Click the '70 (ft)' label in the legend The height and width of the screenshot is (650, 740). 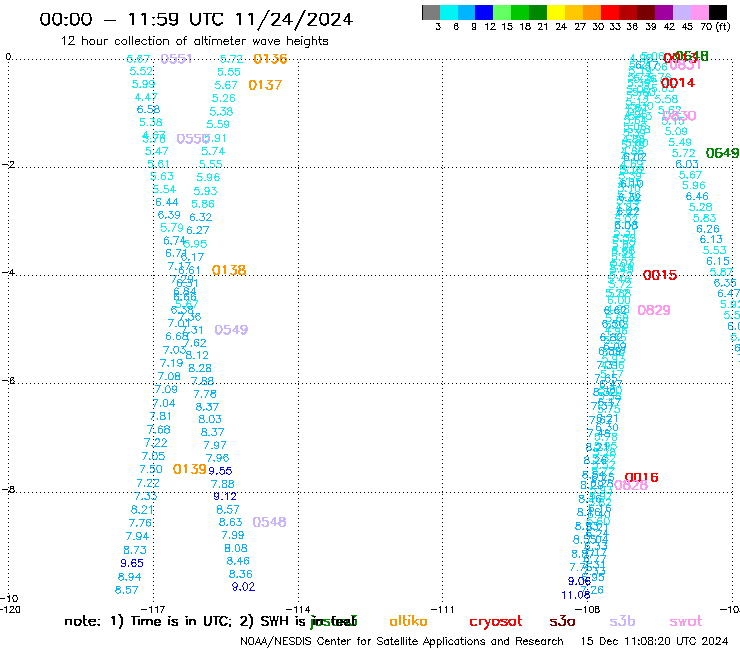pyautogui.click(x=715, y=26)
